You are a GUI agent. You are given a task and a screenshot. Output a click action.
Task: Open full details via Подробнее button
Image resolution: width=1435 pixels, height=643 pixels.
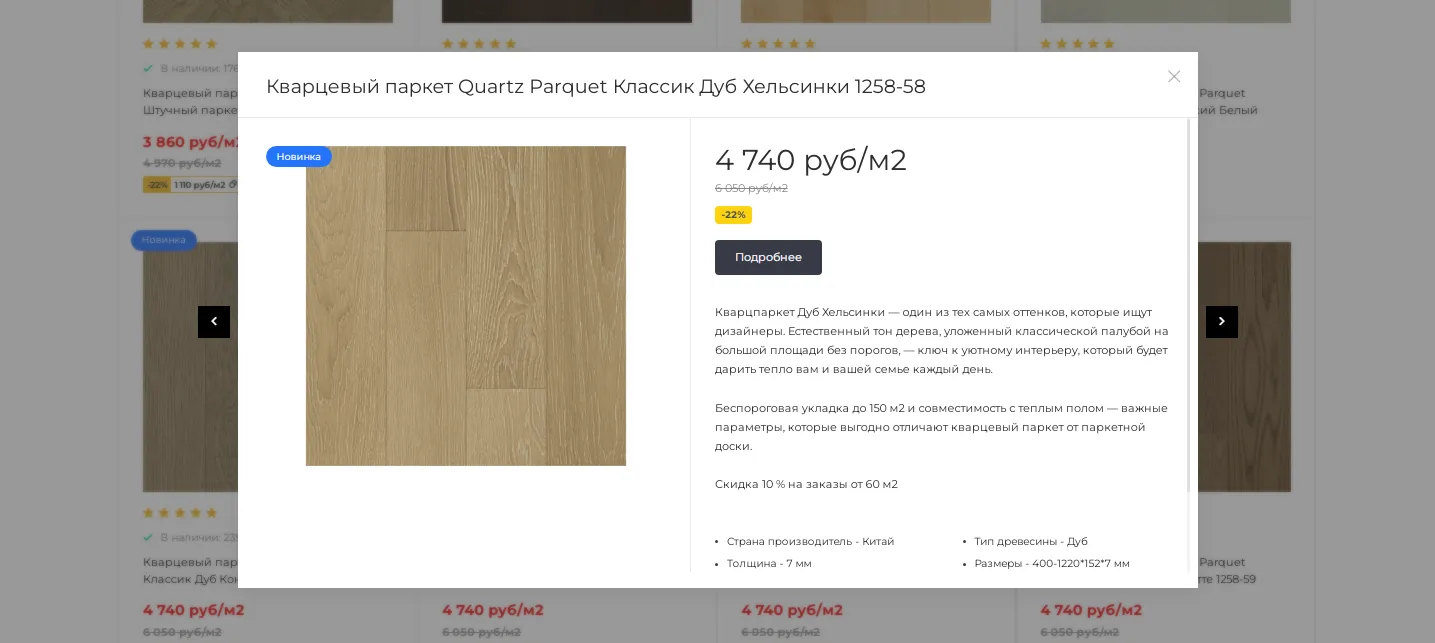[768, 257]
